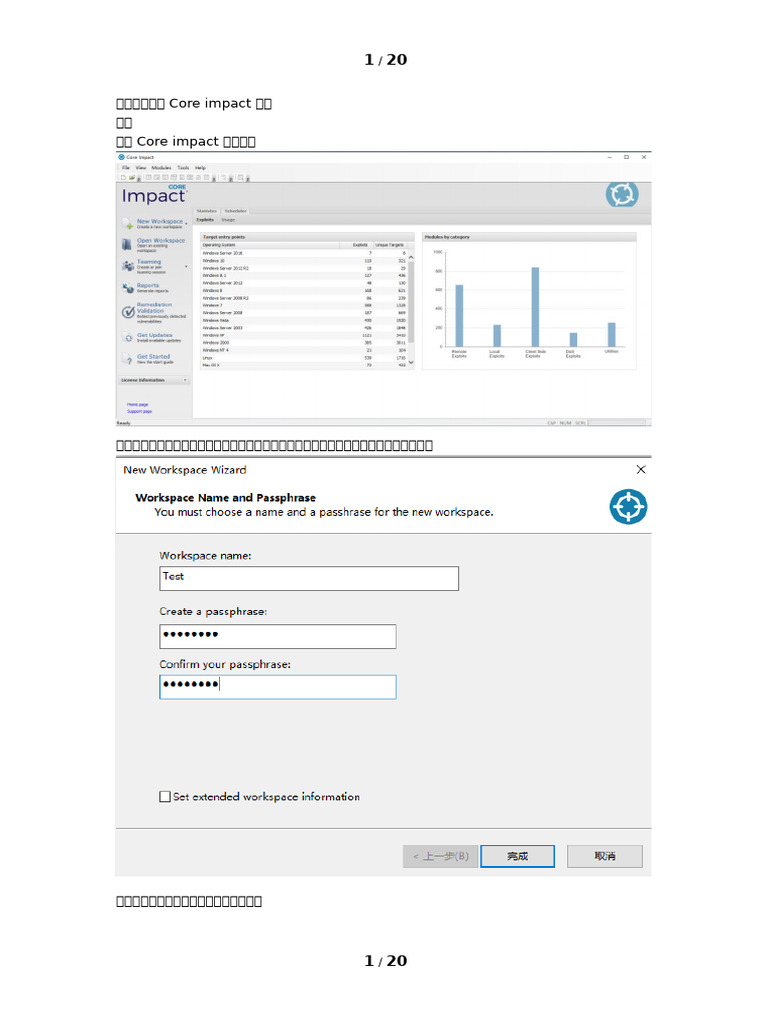Sort by Unique Targets column header
Viewport: 768px width, 1024px height.
389,245
